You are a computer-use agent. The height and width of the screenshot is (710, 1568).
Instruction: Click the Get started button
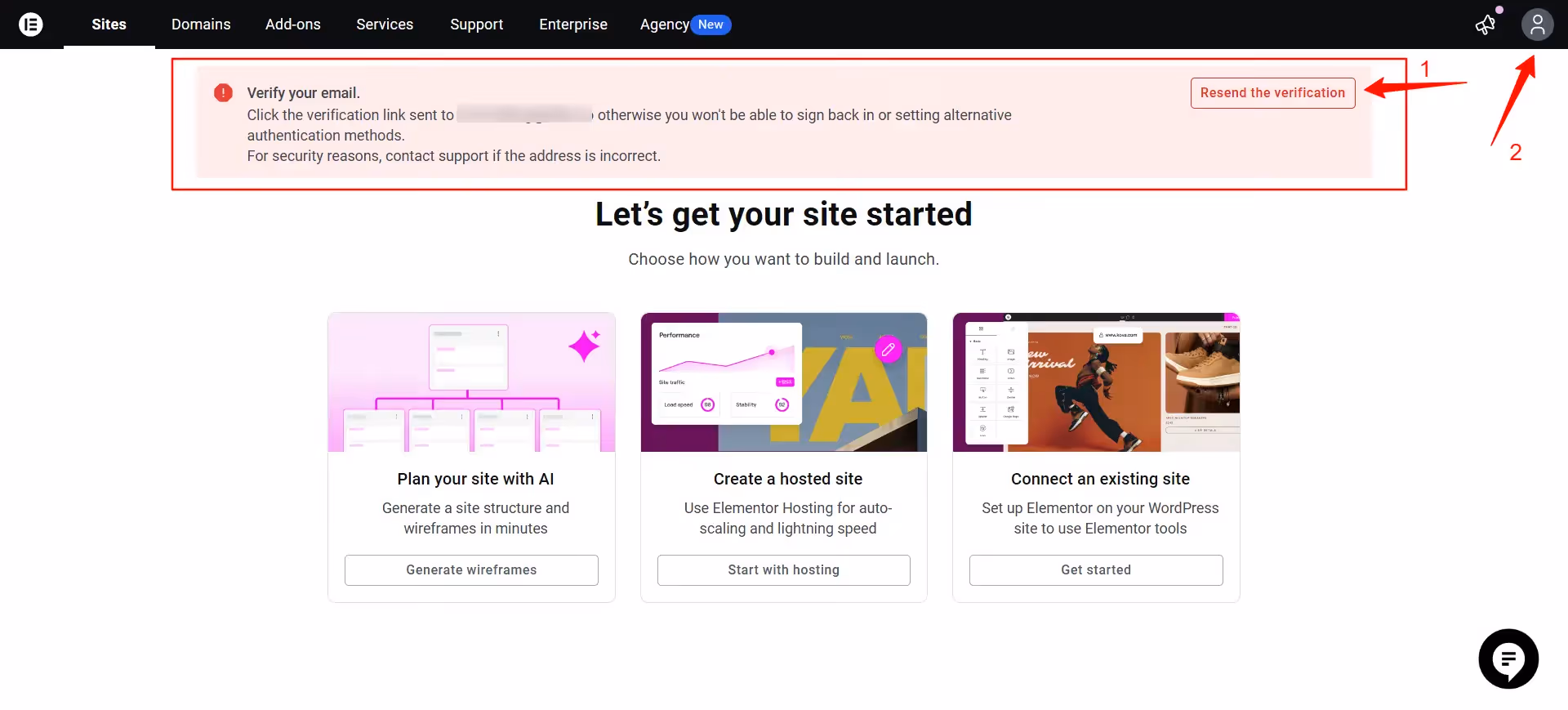(x=1096, y=570)
